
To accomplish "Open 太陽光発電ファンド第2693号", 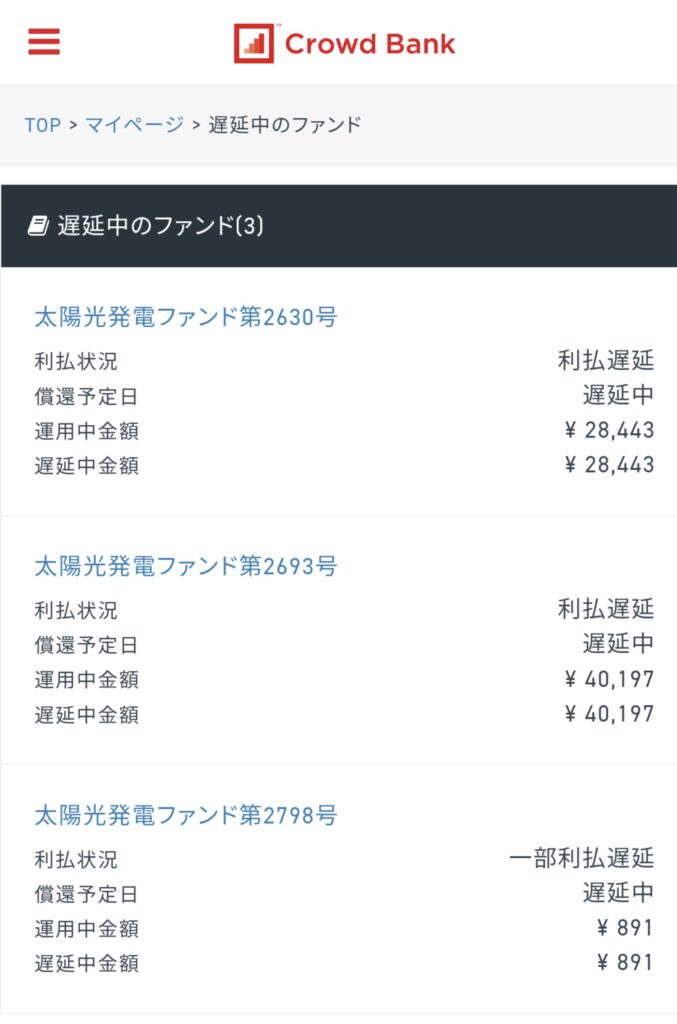I will (186, 567).
